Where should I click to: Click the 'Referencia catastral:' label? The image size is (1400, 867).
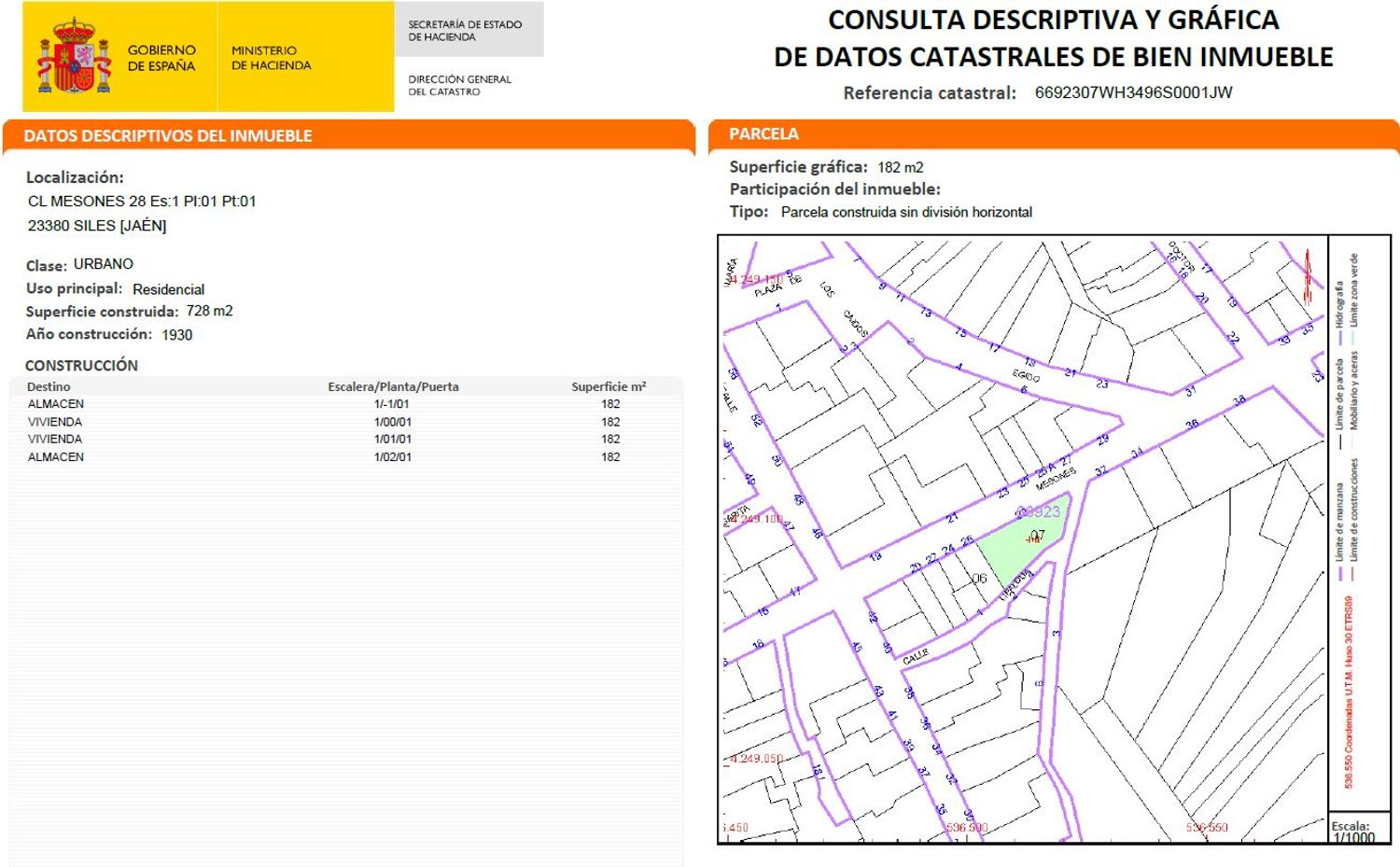(930, 93)
